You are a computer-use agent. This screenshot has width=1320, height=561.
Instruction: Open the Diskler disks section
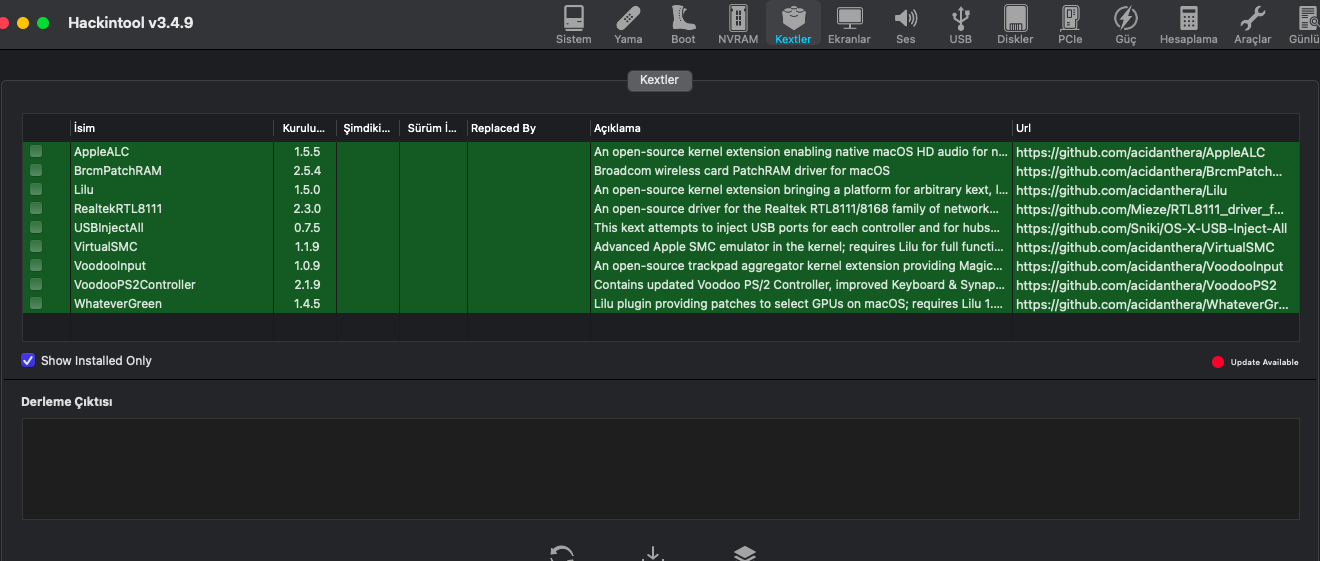1015,24
